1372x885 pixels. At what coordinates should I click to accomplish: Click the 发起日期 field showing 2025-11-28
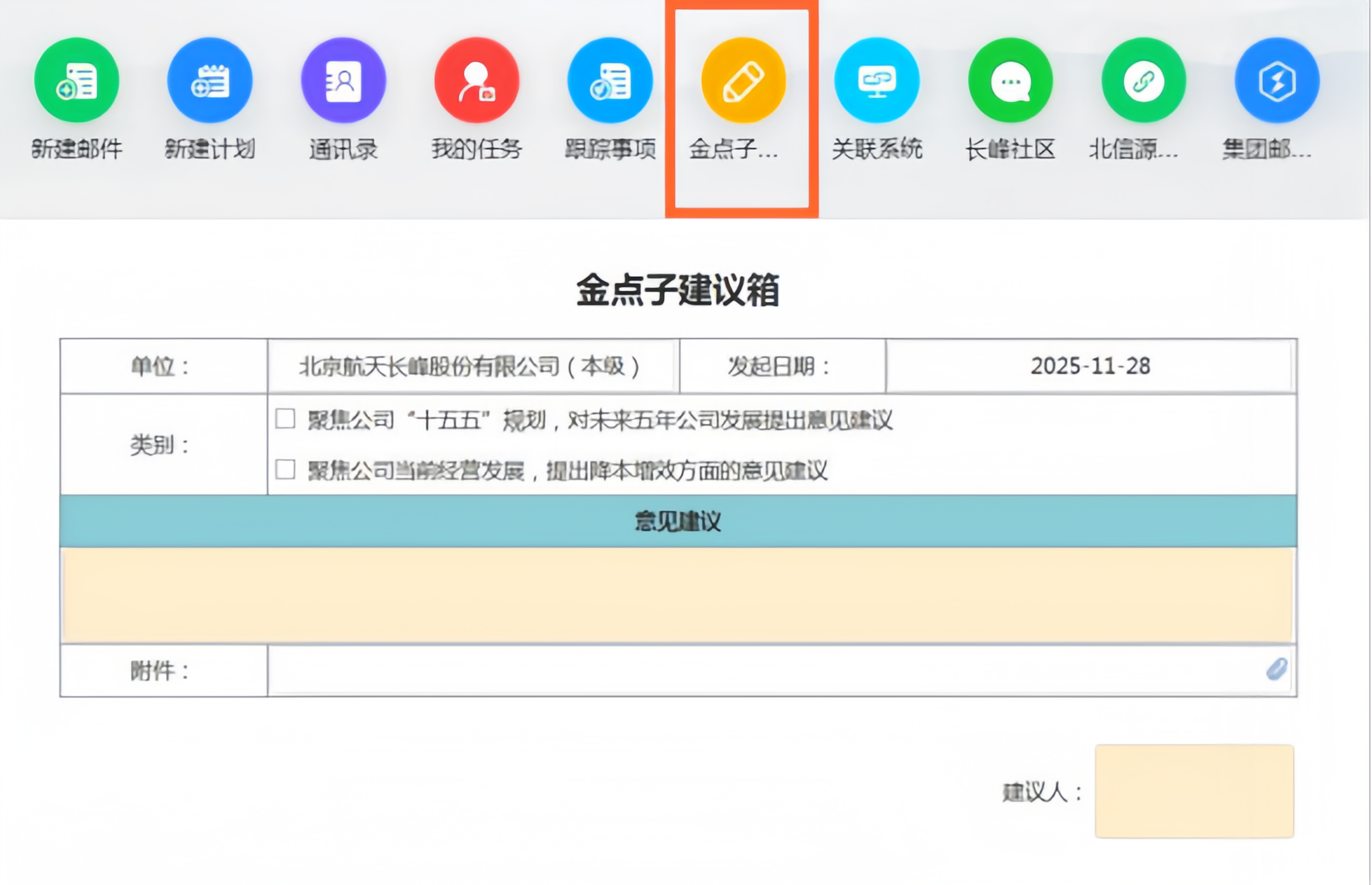coord(1090,366)
